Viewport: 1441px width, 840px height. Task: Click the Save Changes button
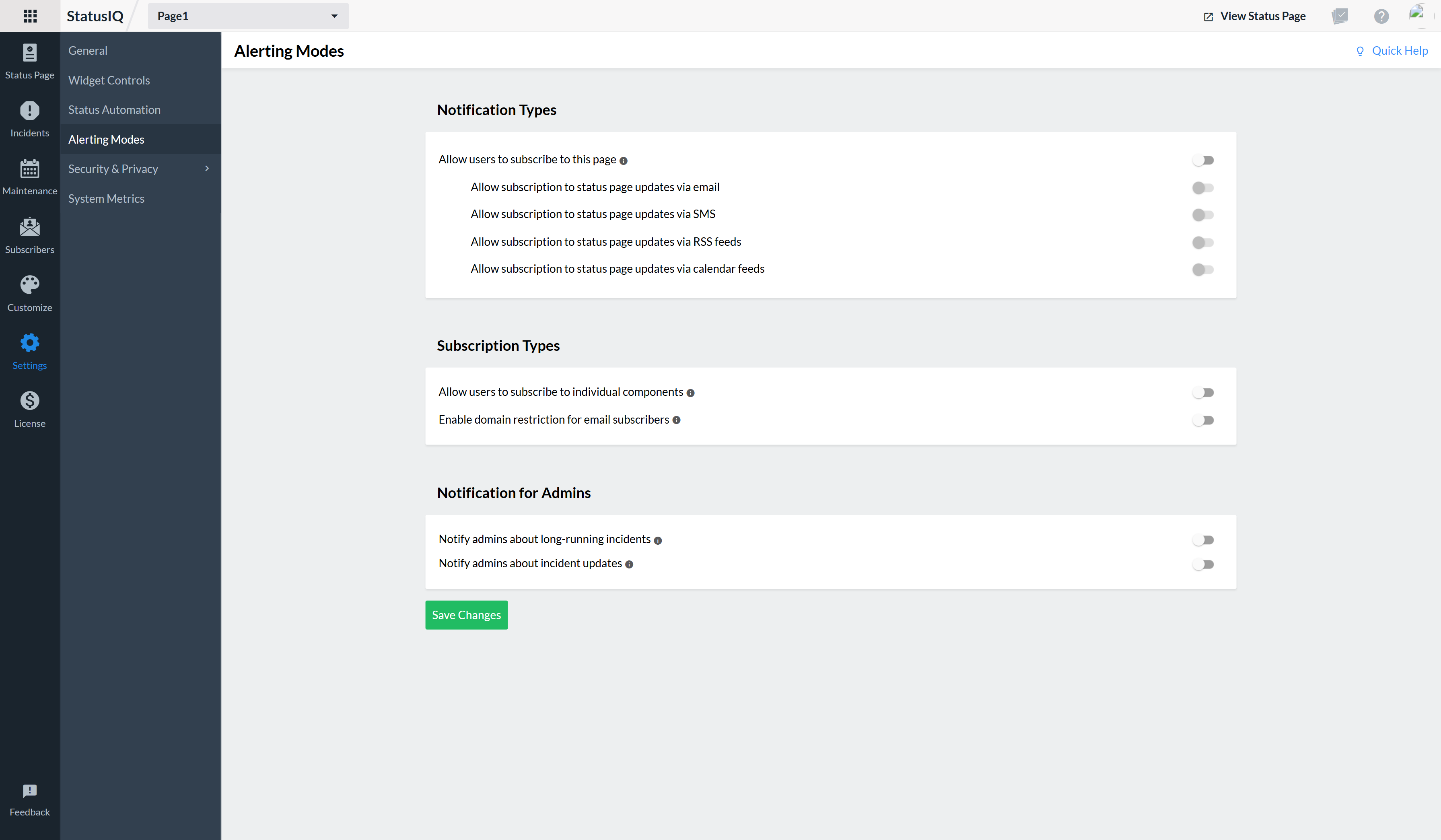pos(466,615)
